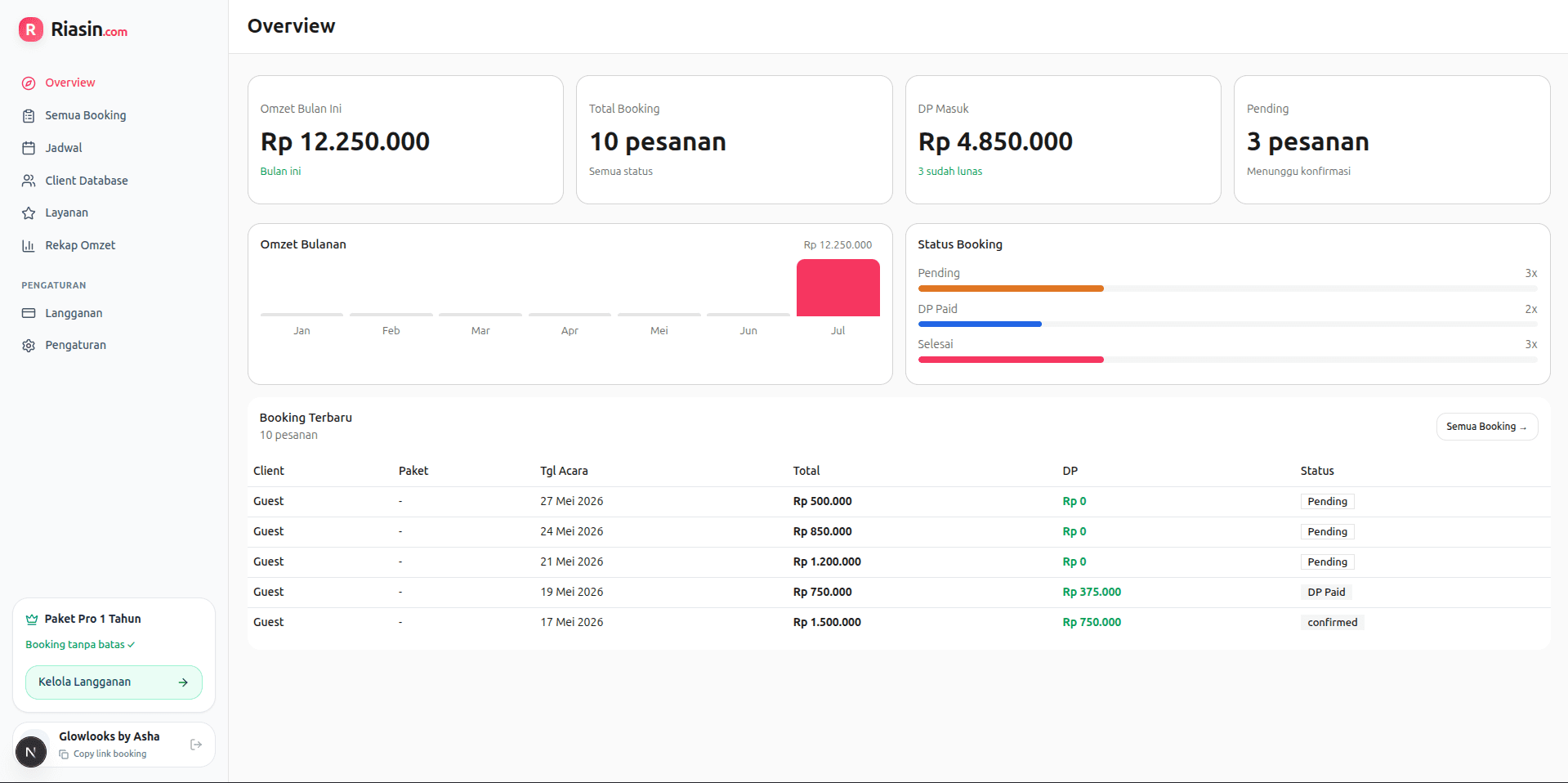Click the 3 sudah lunas text
1568x783 pixels.
click(950, 172)
